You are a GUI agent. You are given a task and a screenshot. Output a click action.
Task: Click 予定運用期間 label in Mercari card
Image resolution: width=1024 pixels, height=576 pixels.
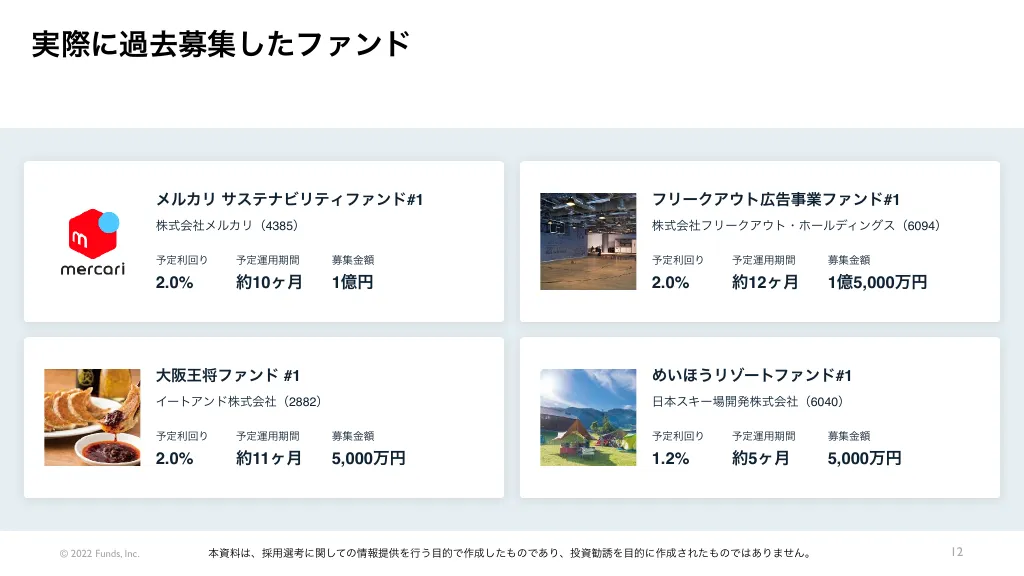coord(268,260)
